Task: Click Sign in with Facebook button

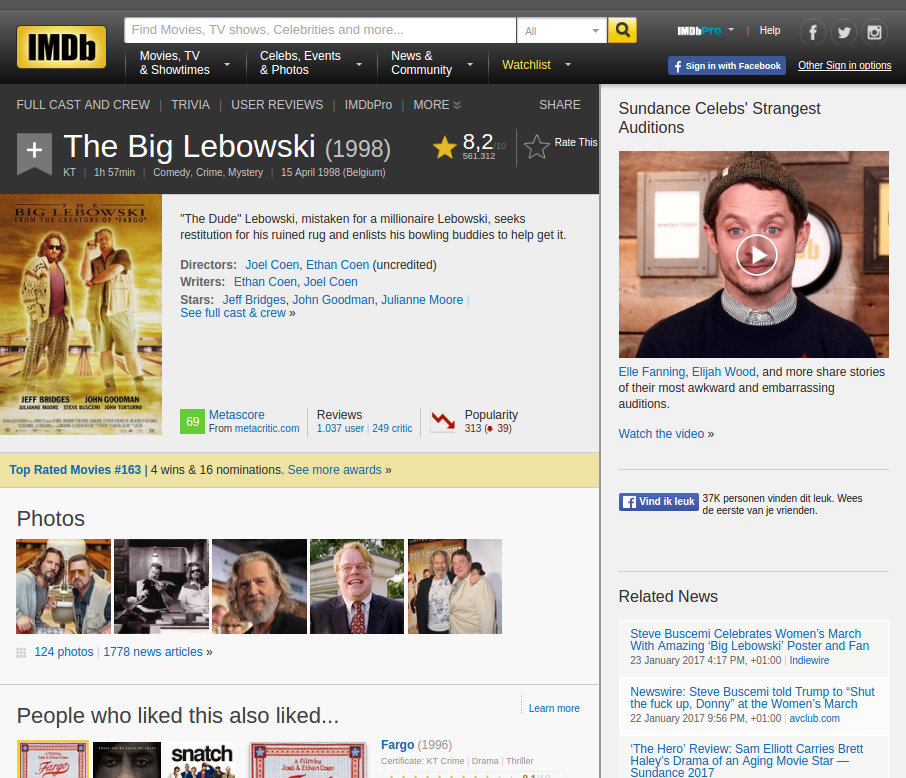Action: (726, 66)
